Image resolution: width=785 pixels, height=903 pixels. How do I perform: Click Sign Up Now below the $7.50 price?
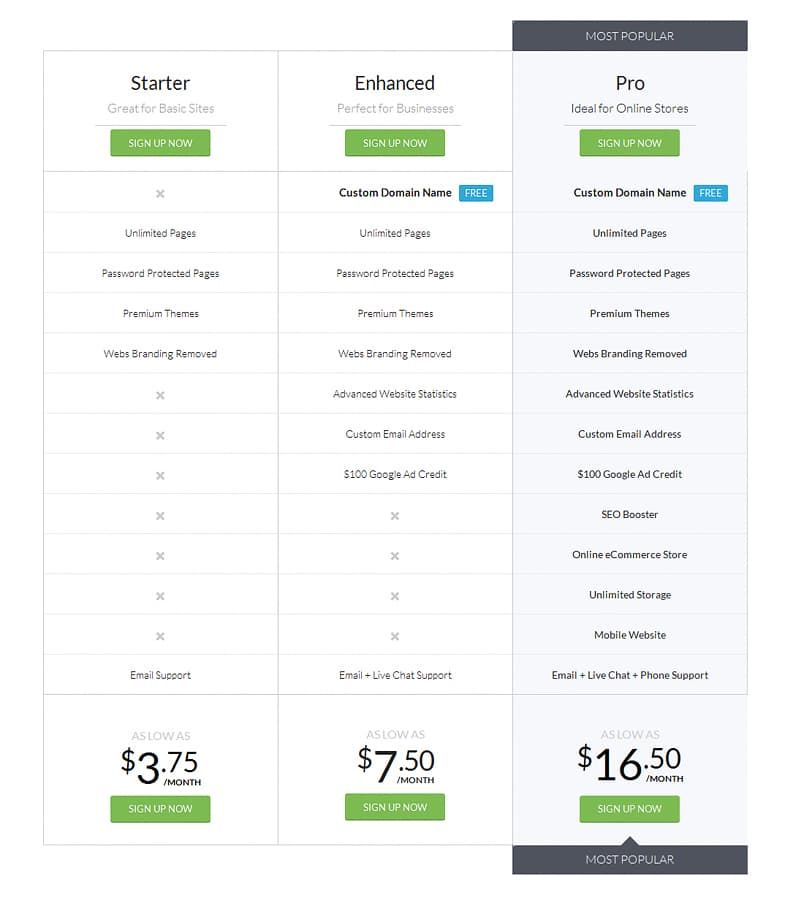tap(395, 807)
